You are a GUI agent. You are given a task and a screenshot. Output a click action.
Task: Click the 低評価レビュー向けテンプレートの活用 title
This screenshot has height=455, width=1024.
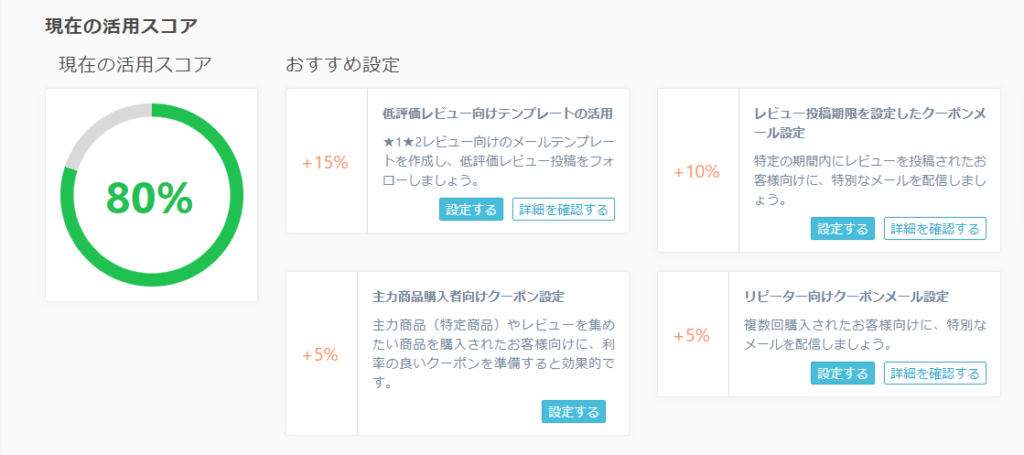498,114
